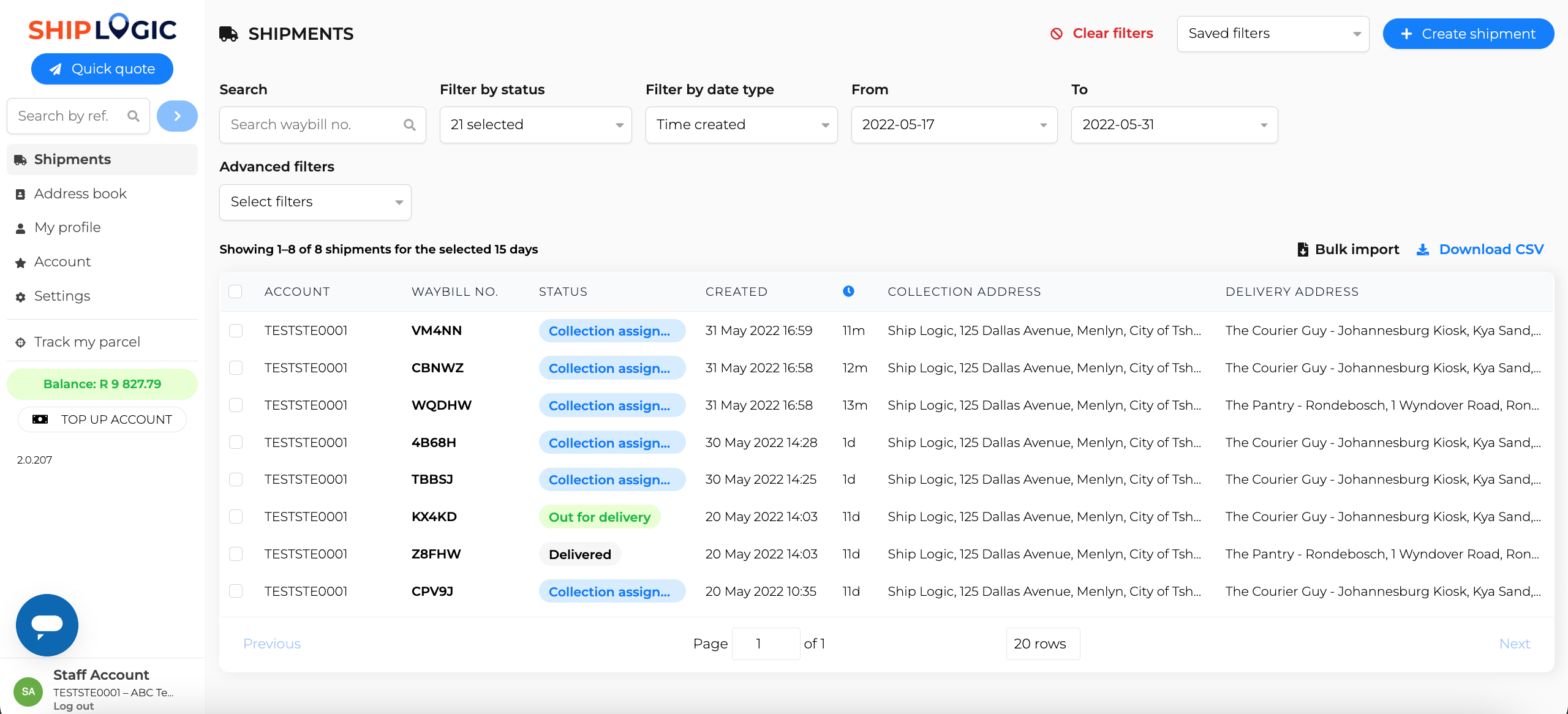Click the Clear filters prohibition icon
This screenshot has height=714, width=1568.
(x=1057, y=34)
